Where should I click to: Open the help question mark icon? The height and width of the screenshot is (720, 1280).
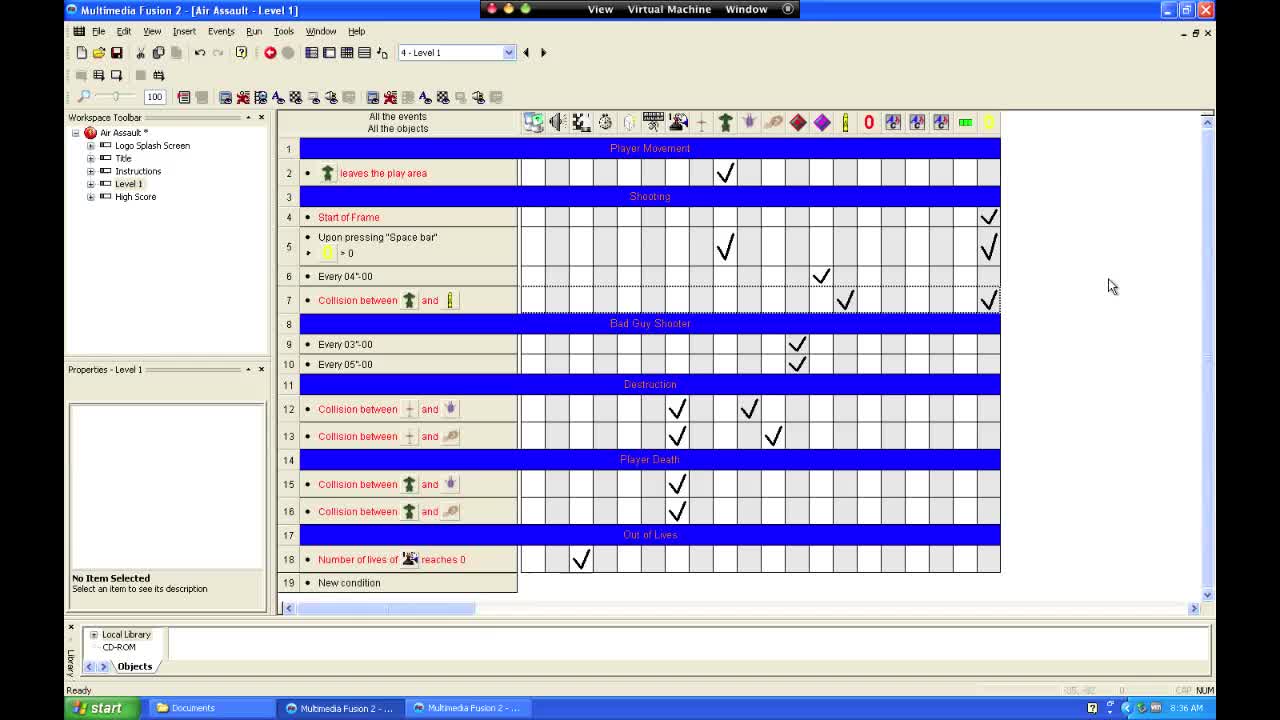241,53
